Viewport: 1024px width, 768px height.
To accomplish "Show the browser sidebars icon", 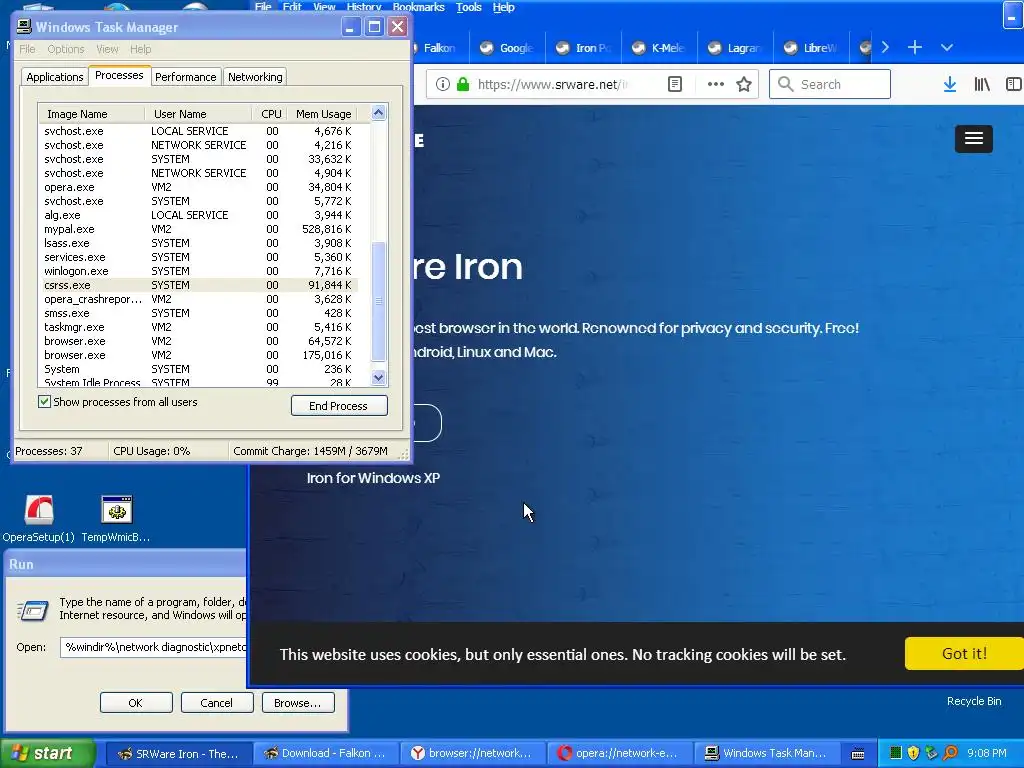I will (1014, 84).
